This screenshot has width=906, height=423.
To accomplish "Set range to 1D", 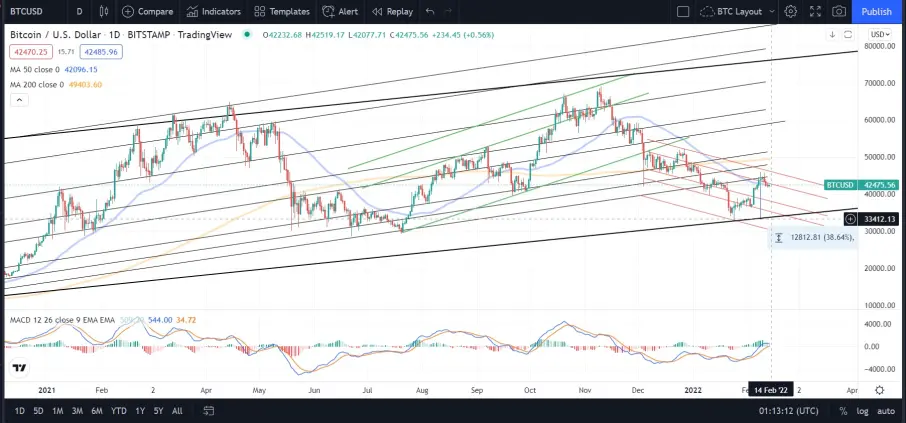I will tap(19, 411).
